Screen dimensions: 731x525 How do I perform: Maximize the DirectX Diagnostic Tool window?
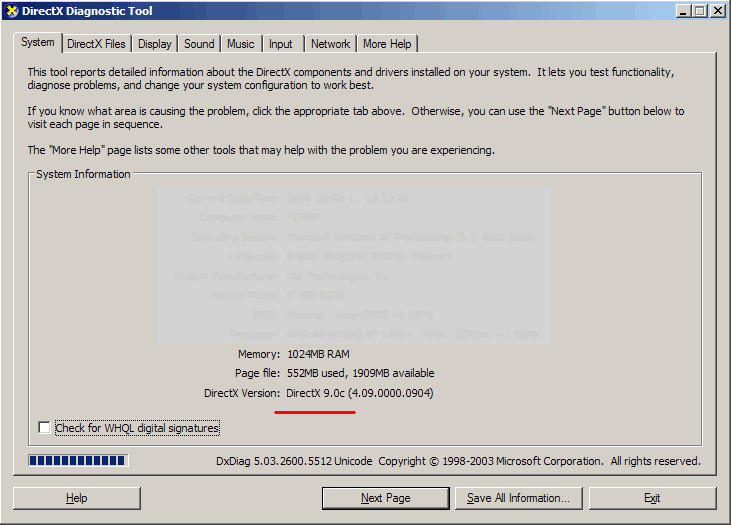point(700,11)
